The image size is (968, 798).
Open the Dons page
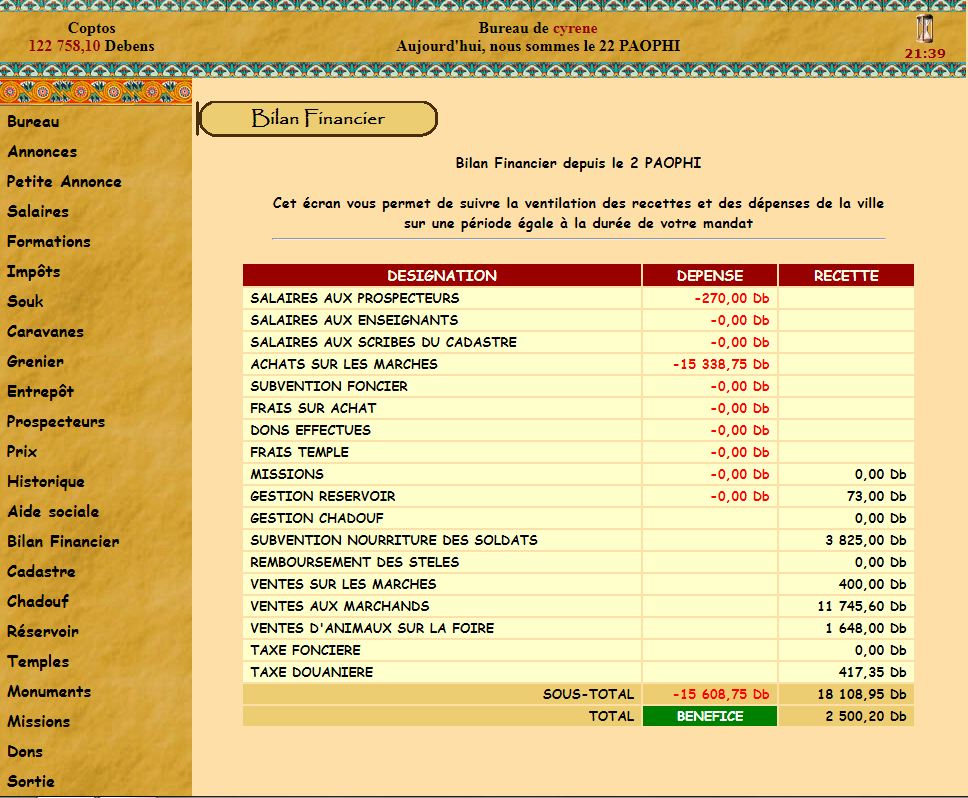coord(25,752)
